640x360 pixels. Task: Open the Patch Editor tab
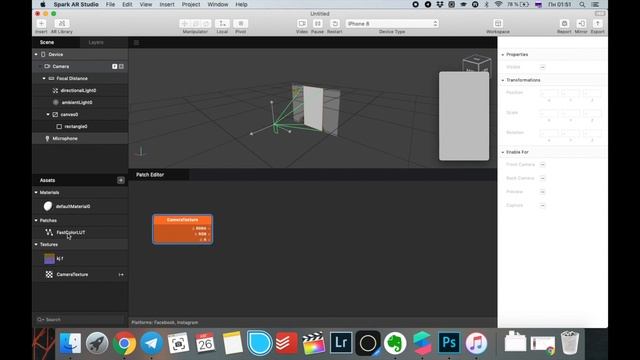point(150,175)
